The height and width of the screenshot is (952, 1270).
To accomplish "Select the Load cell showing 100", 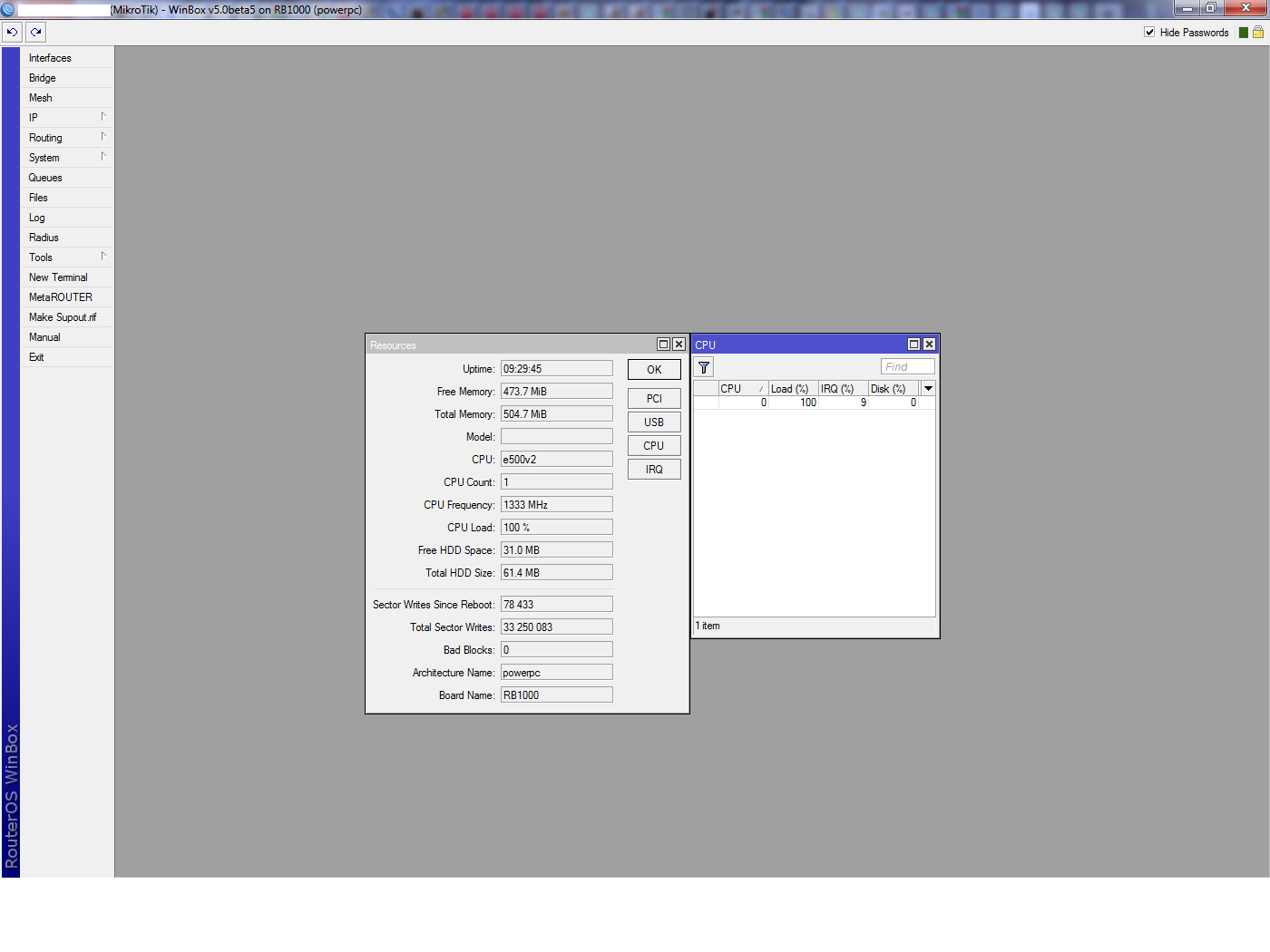I will tap(794, 403).
